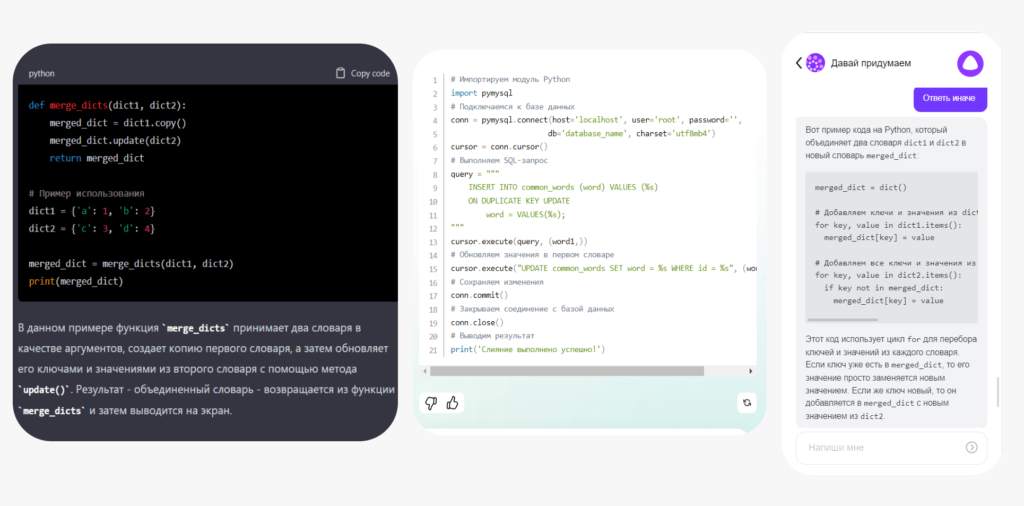Click the 'python' language label
The width and height of the screenshot is (1024, 506).
(42, 73)
